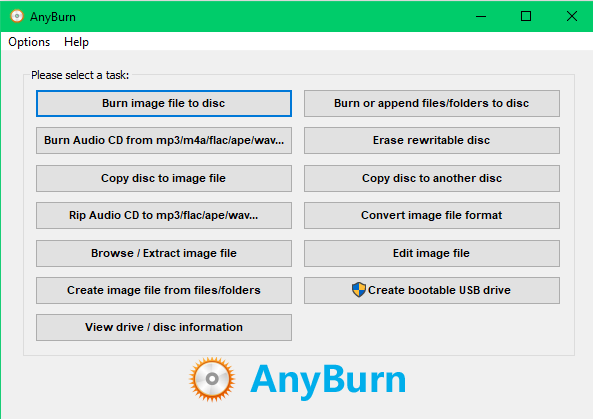Choose Convert image file format
The image size is (593, 419).
pos(432,215)
